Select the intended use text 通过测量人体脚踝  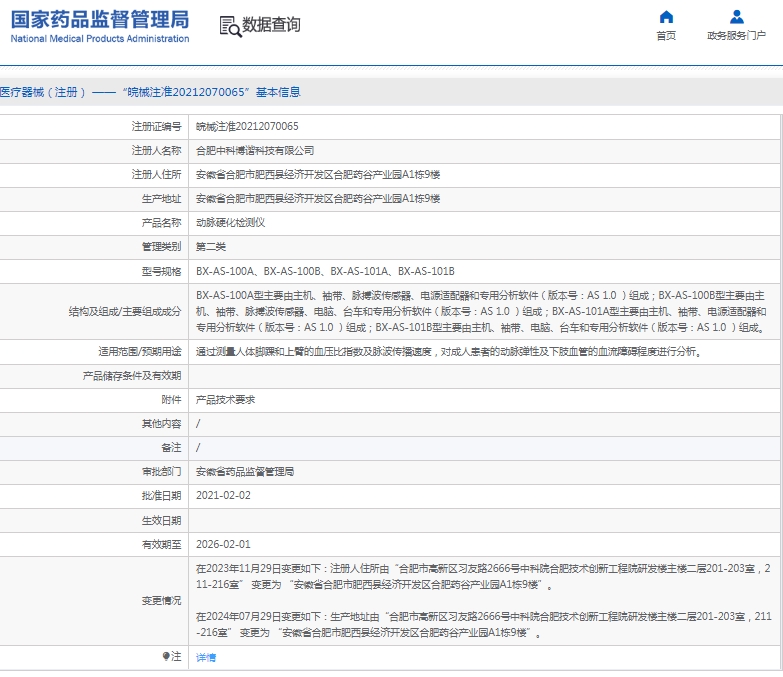coord(449,351)
